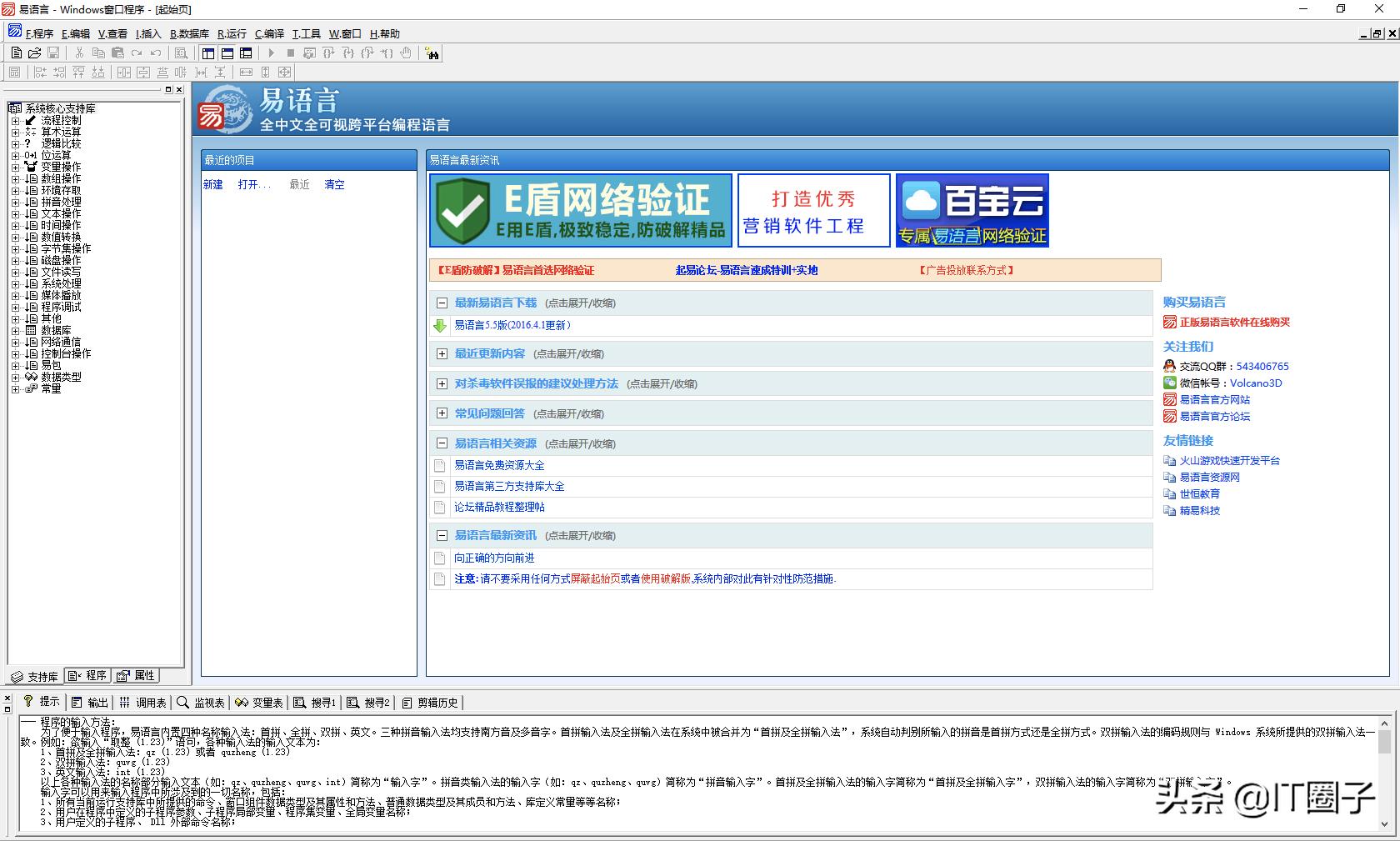
Task: Select the hand tool icon on the toolbar
Action: coord(407,53)
